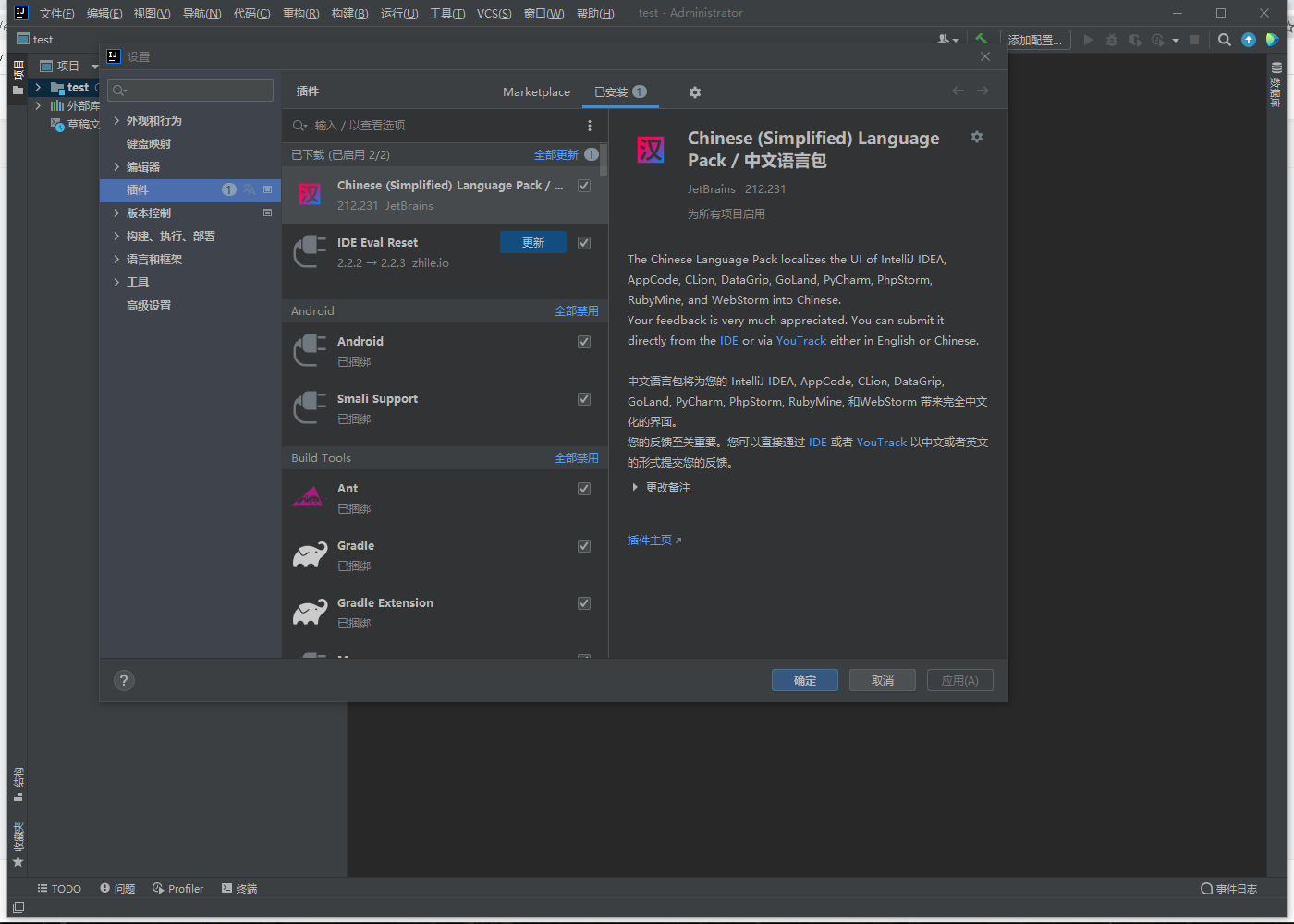Open the 视图(V) menu
1294x924 pixels.
(x=152, y=13)
